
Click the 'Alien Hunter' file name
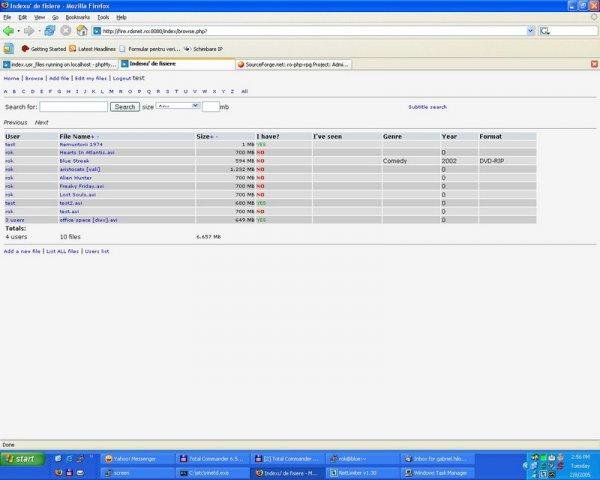(75, 178)
